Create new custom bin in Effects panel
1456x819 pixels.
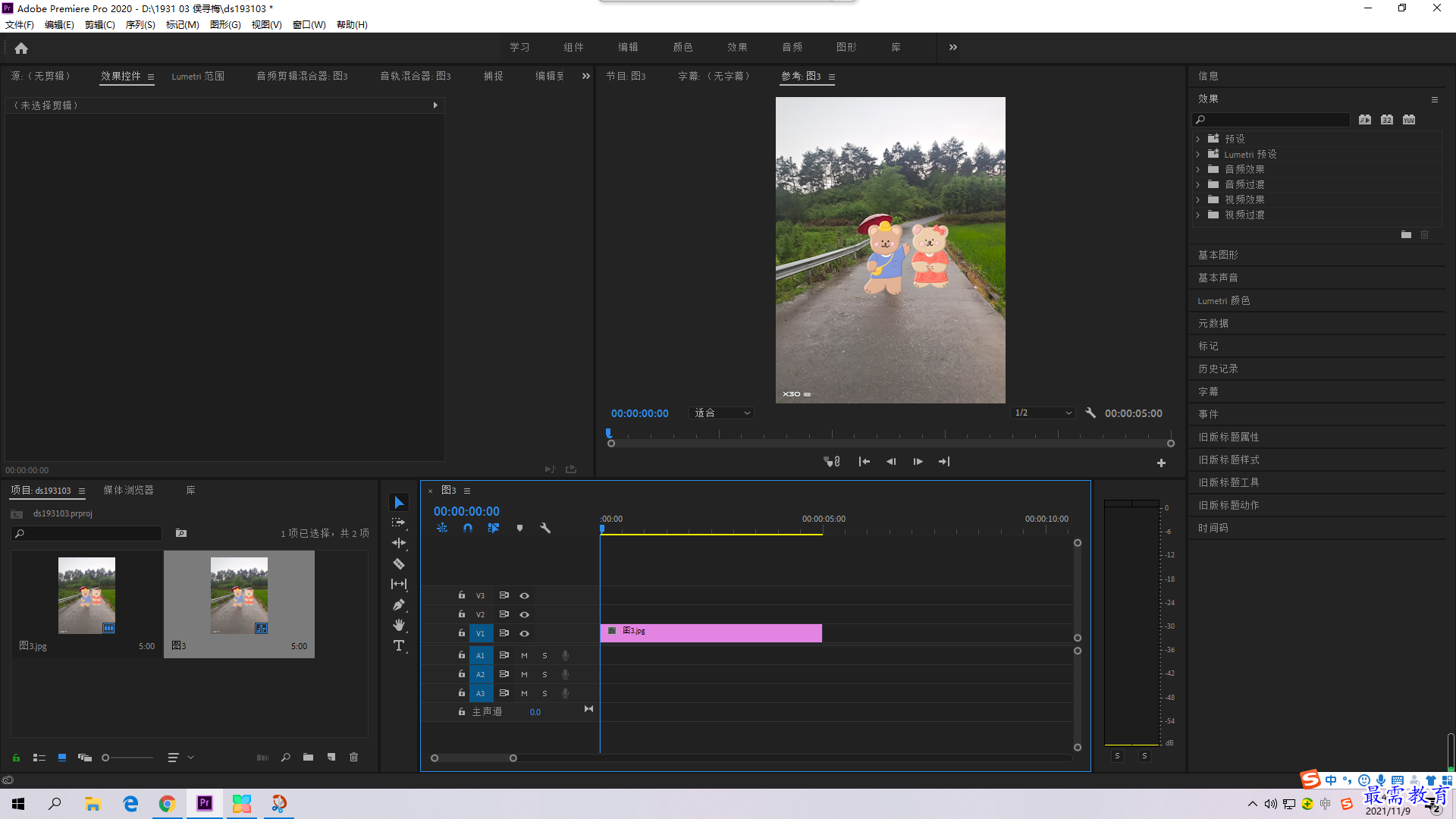[x=1406, y=234]
